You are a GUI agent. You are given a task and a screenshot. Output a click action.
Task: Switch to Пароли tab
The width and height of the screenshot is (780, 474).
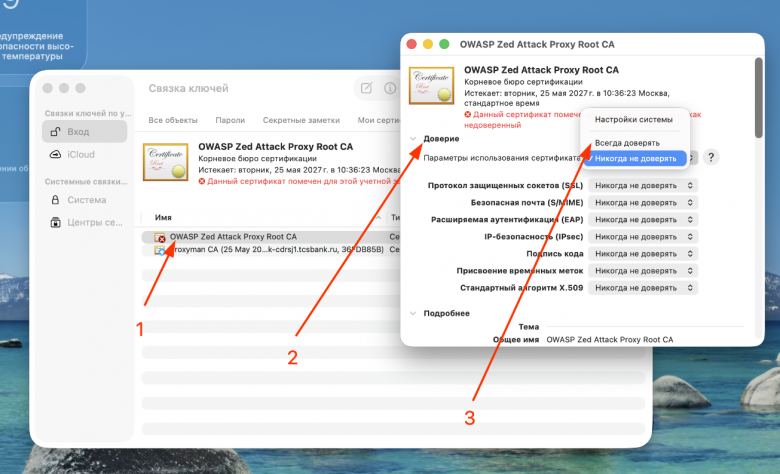tap(230, 120)
